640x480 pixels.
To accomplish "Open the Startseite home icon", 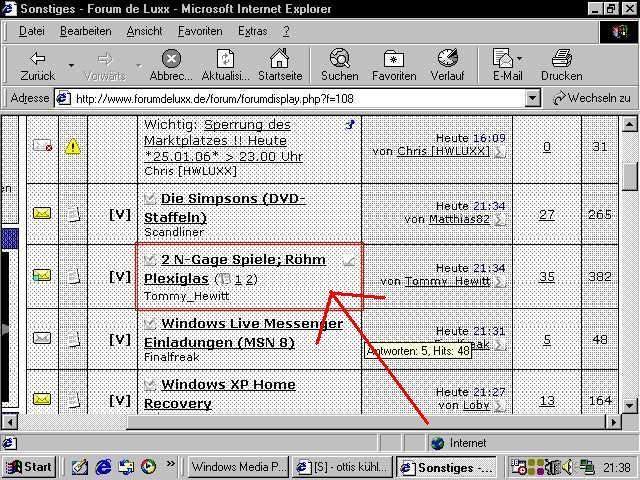I will (x=280, y=65).
